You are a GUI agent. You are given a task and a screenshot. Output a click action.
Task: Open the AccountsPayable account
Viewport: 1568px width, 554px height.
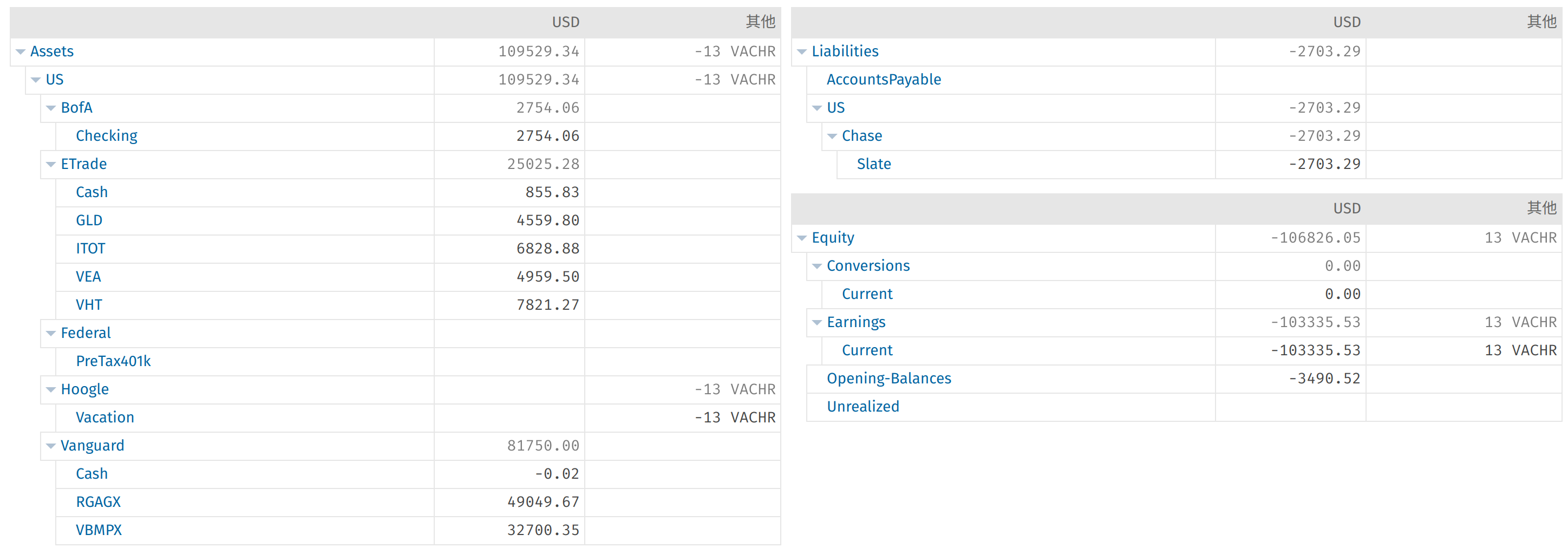click(x=883, y=80)
